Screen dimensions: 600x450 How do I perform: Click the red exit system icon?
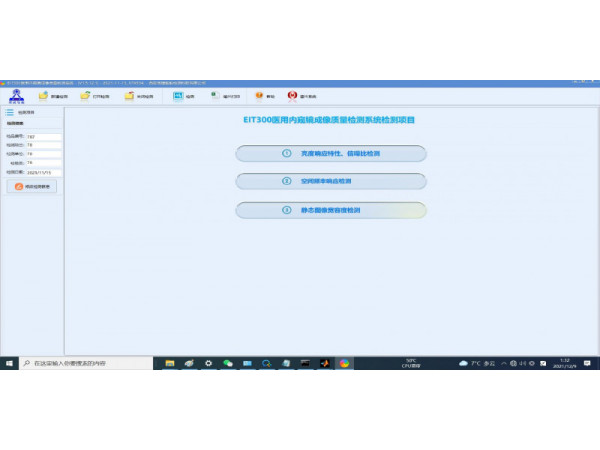293,96
